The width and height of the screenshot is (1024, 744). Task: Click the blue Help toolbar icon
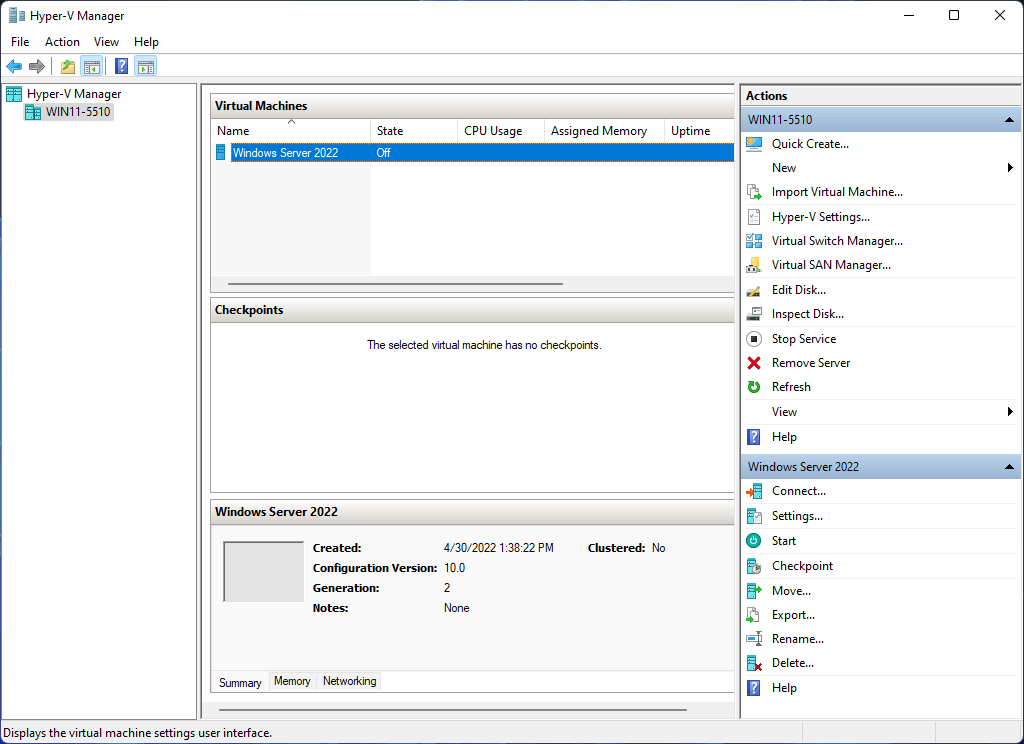pos(121,66)
